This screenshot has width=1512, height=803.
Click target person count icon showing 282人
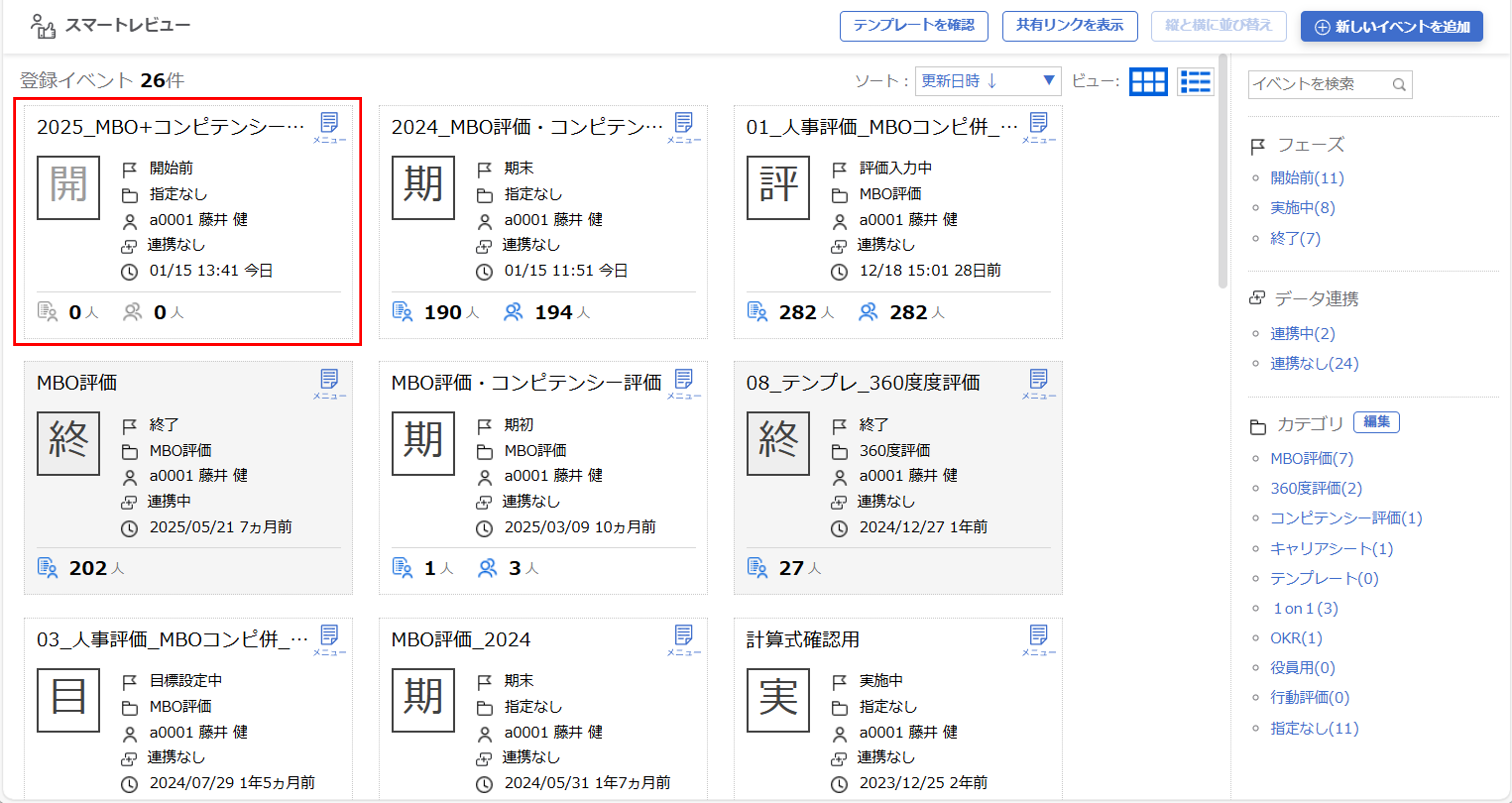(757, 312)
